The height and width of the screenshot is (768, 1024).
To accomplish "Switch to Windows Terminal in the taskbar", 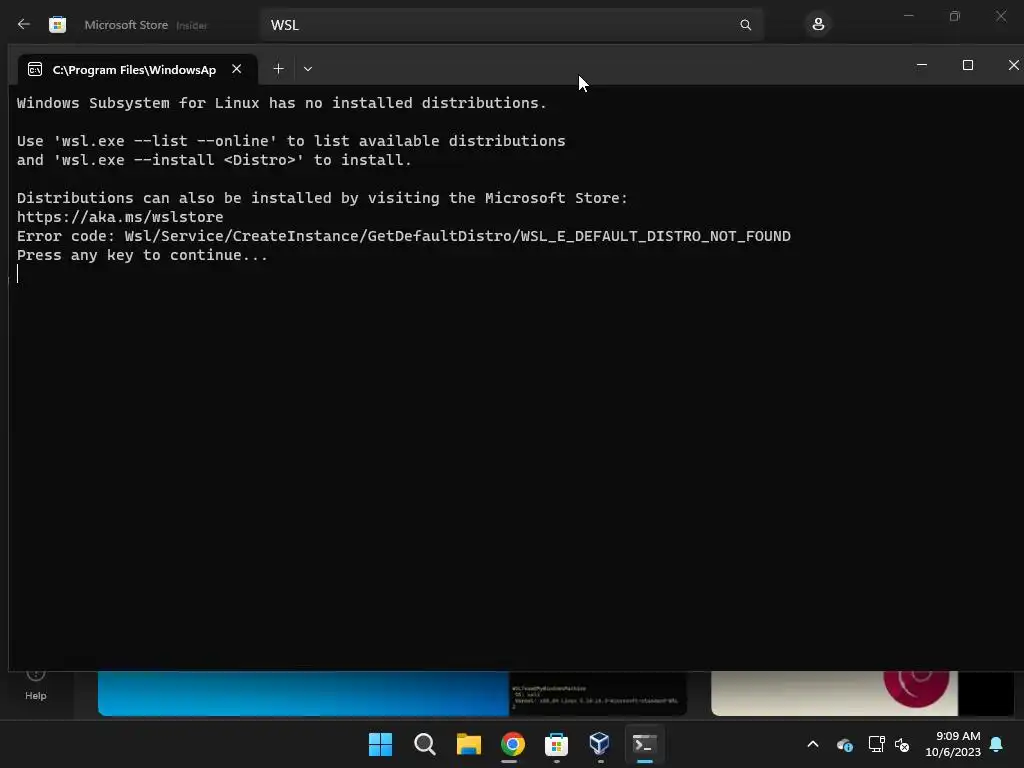I will [644, 744].
